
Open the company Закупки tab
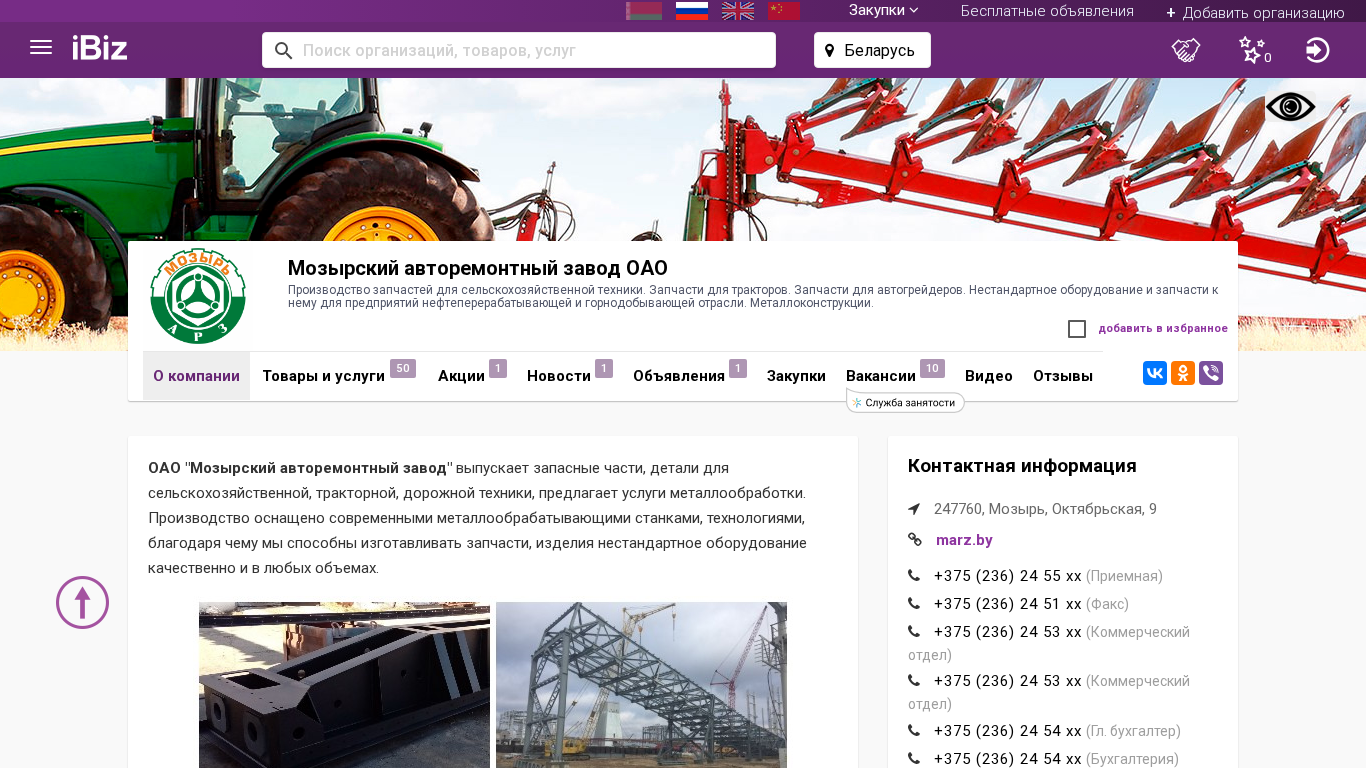coord(796,376)
